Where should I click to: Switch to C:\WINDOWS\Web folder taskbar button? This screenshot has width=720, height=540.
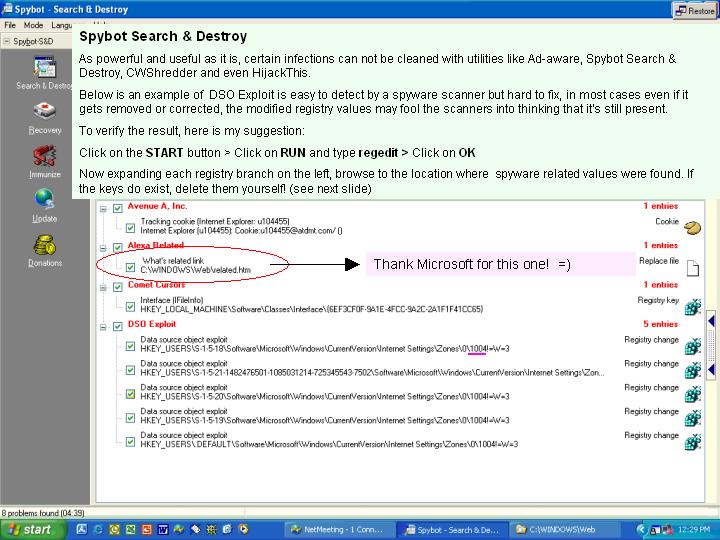(x=564, y=529)
